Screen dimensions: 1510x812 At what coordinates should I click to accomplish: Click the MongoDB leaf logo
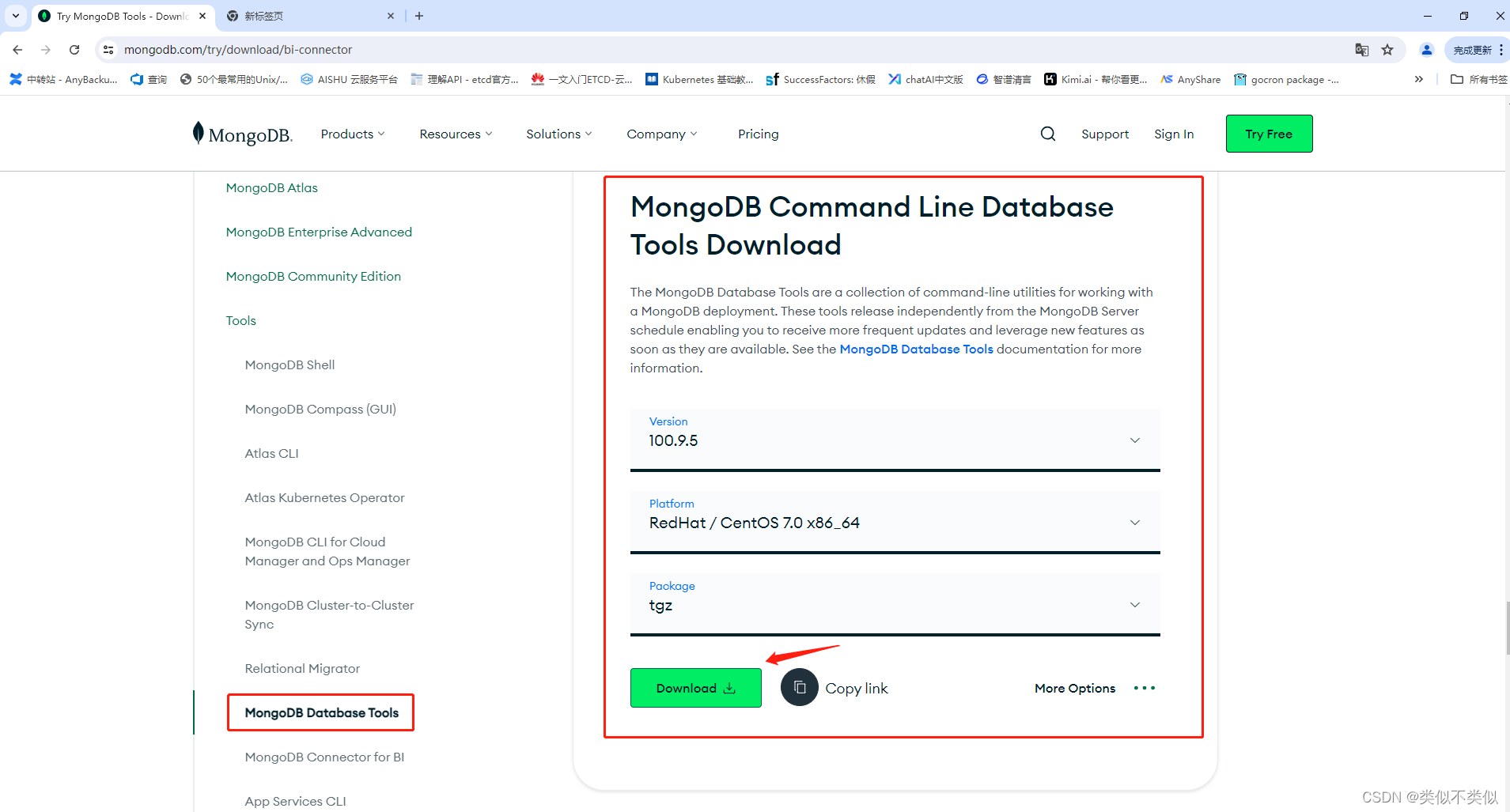(199, 133)
